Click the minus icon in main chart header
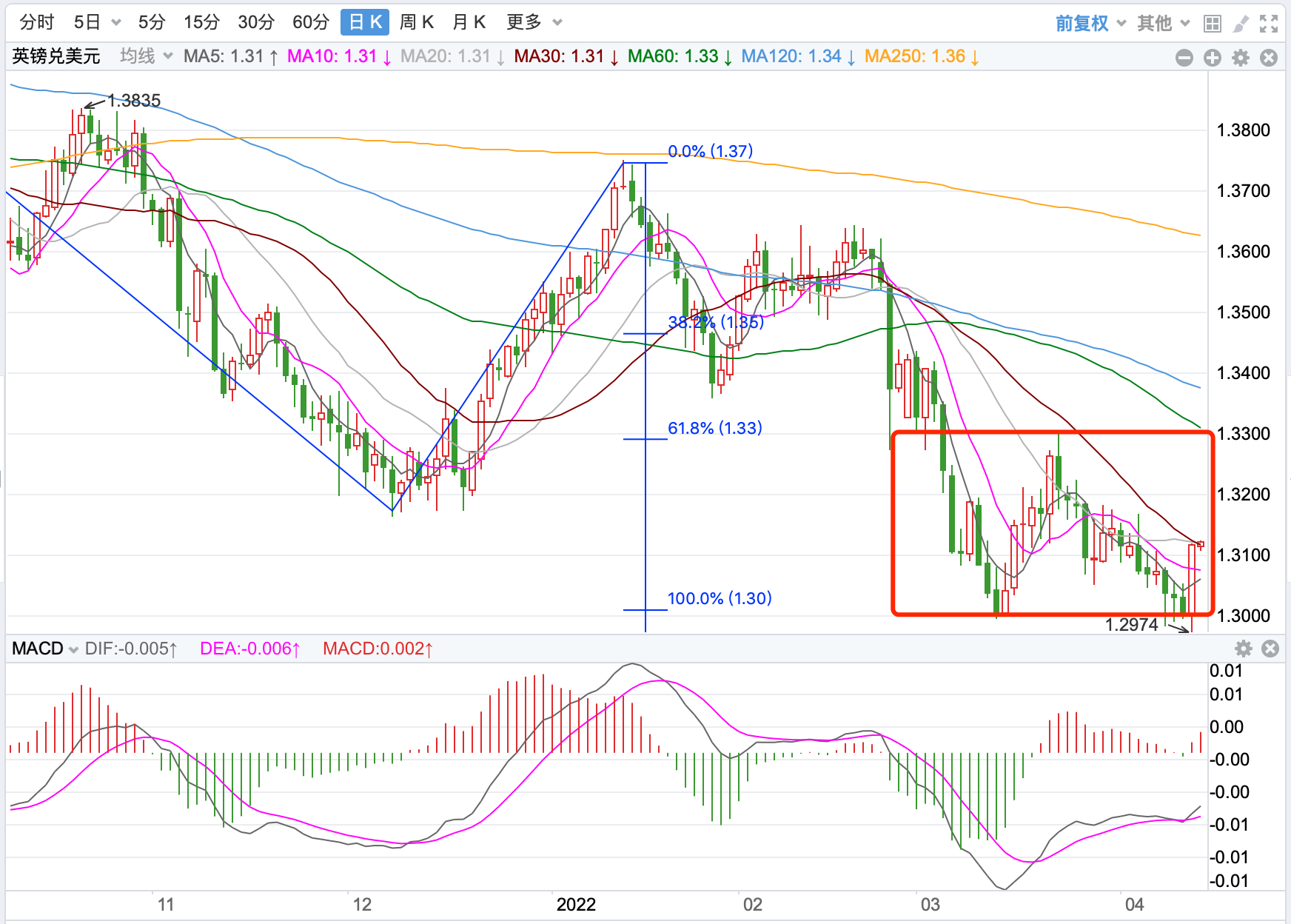The width and height of the screenshot is (1291, 924). (1184, 58)
